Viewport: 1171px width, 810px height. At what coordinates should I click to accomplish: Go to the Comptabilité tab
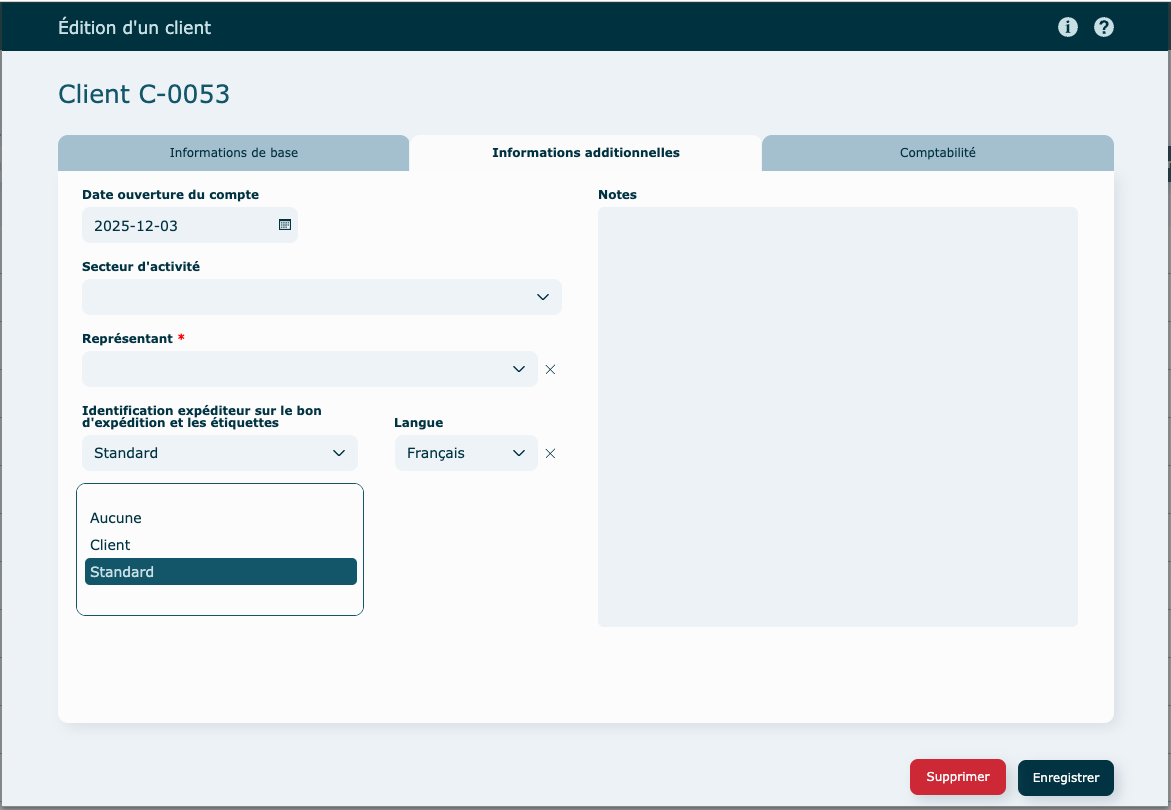pyautogui.click(x=937, y=153)
